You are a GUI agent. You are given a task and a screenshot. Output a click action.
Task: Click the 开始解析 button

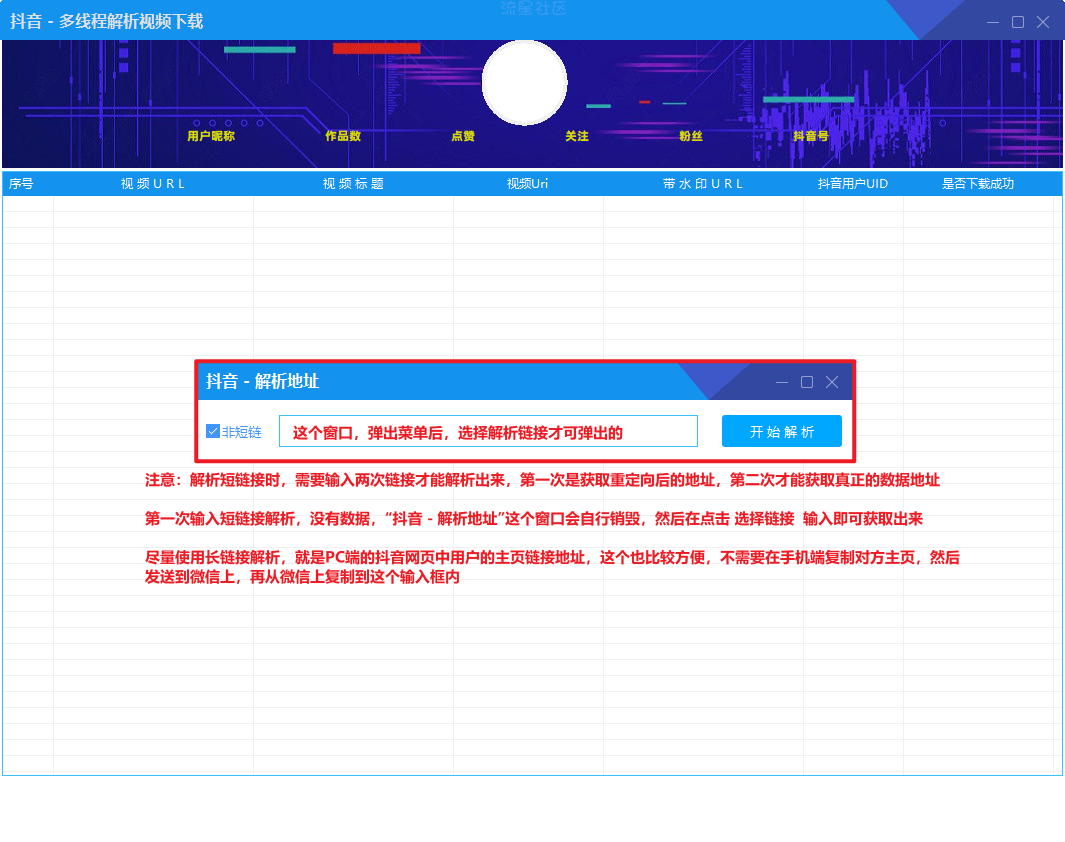tap(782, 431)
